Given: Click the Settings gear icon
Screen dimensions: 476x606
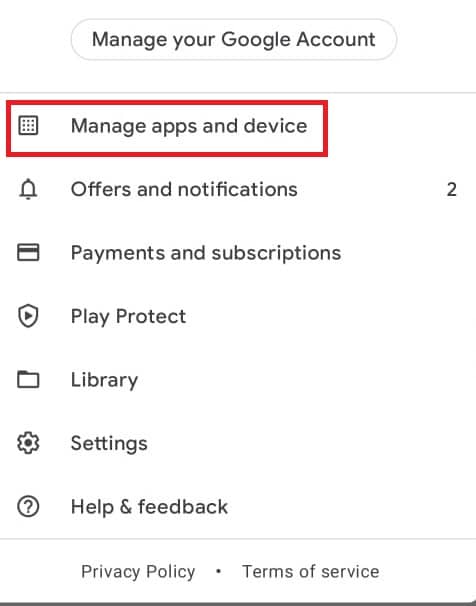Looking at the screenshot, I should (x=28, y=443).
